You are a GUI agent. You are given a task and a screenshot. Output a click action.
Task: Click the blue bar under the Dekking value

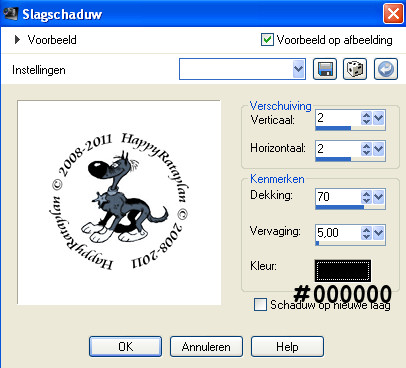click(340, 207)
